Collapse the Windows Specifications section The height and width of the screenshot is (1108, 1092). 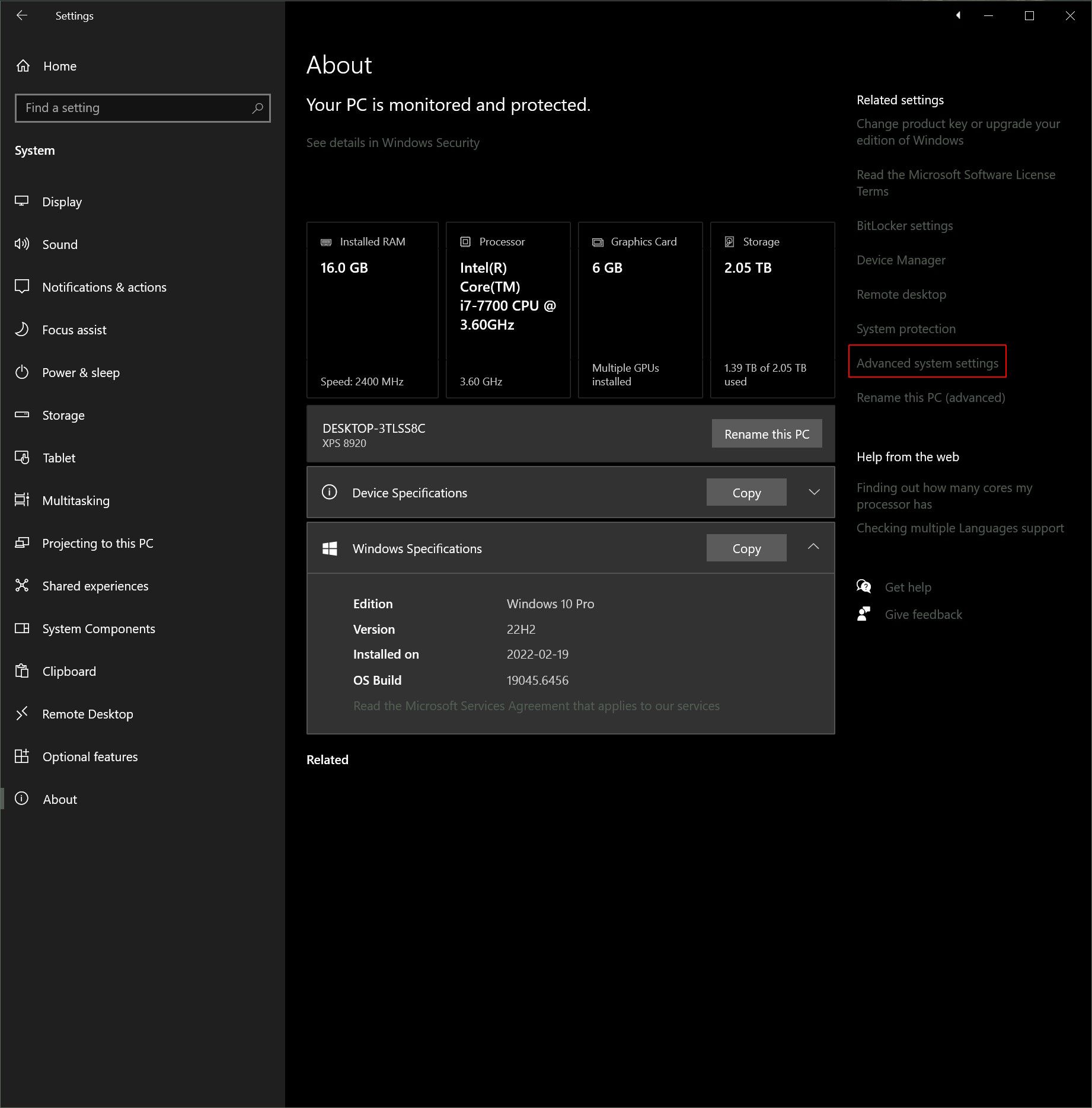tap(813, 547)
